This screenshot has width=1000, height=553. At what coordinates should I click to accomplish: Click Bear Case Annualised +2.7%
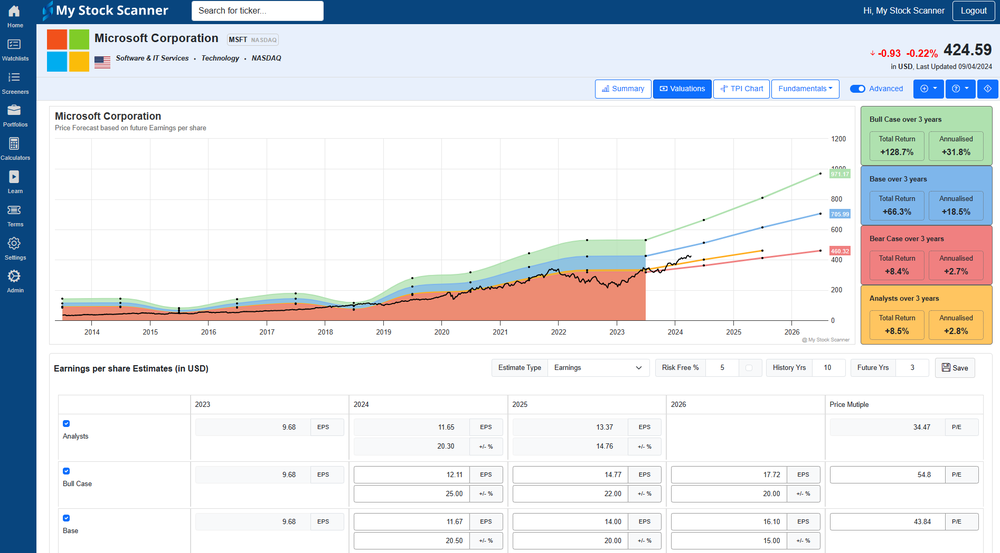[x=955, y=265]
